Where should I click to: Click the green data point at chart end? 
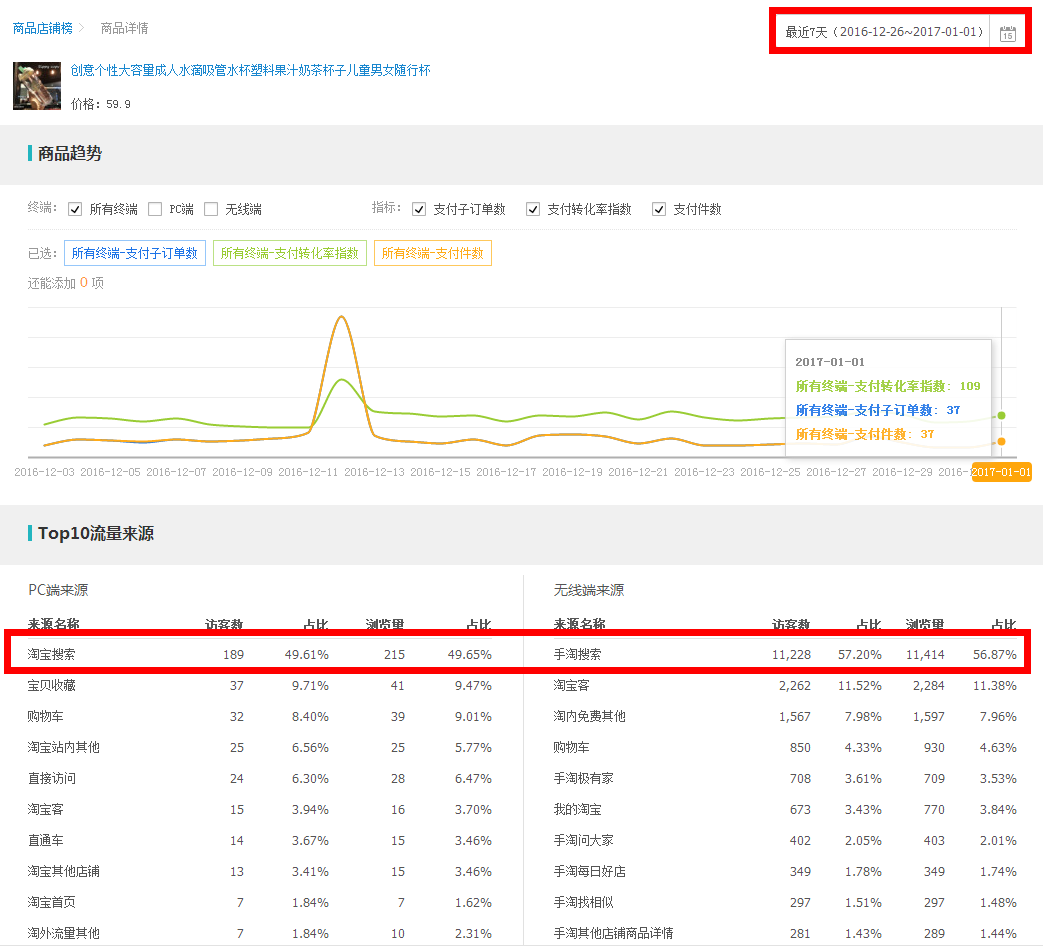pos(1001,415)
